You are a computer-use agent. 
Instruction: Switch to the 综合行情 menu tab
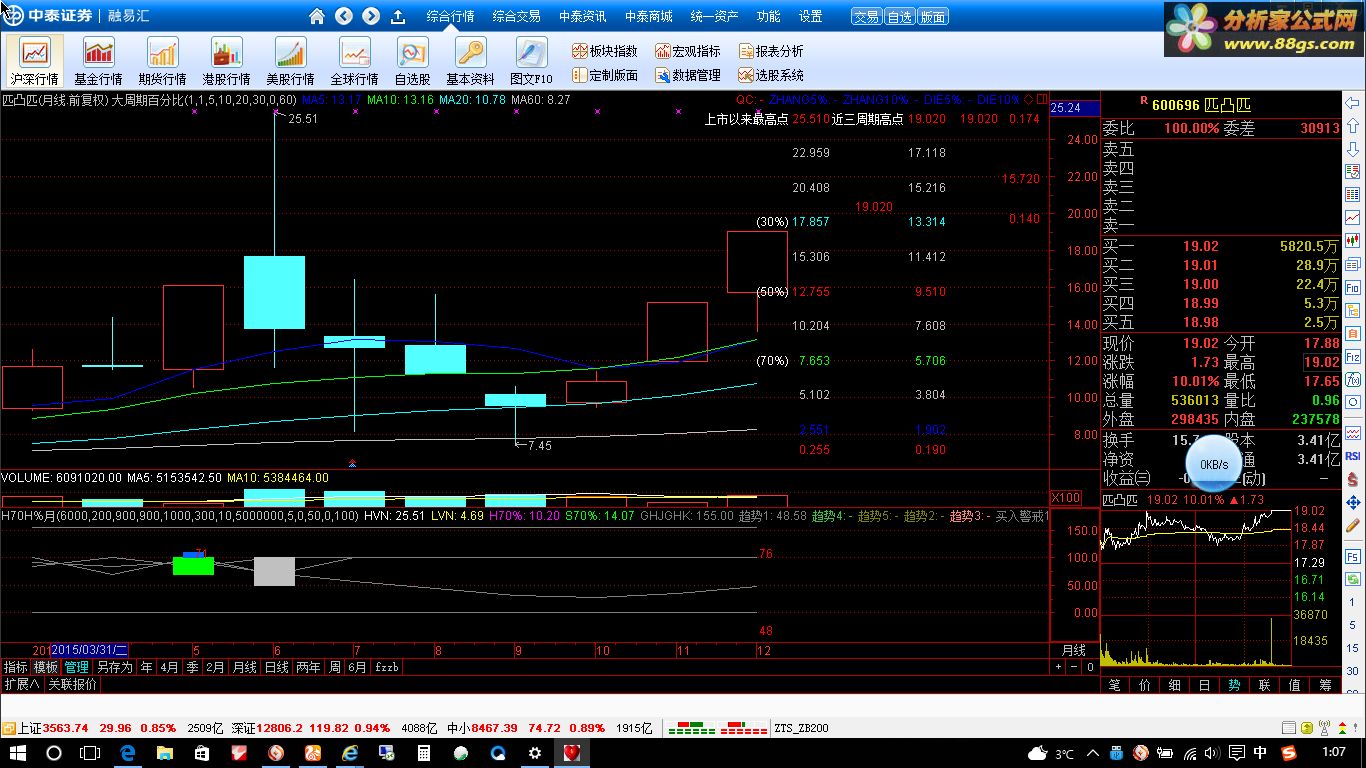tap(450, 16)
